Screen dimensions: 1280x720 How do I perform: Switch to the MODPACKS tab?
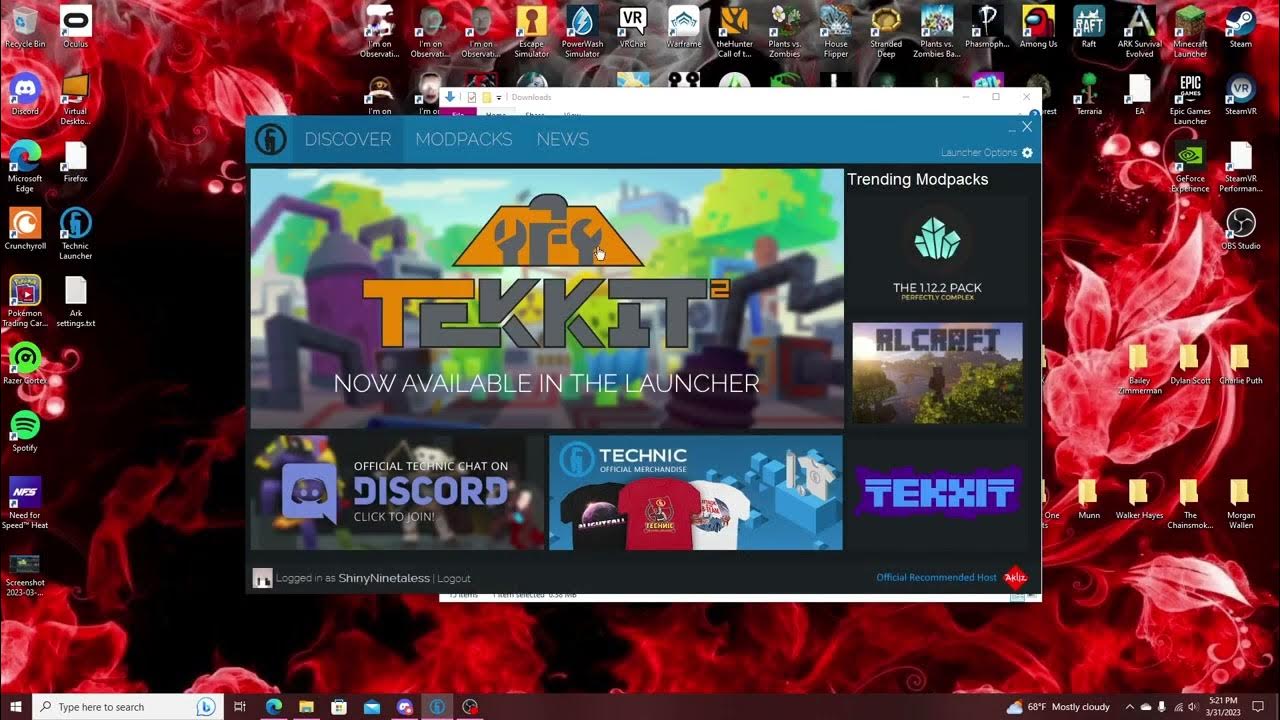tap(464, 139)
